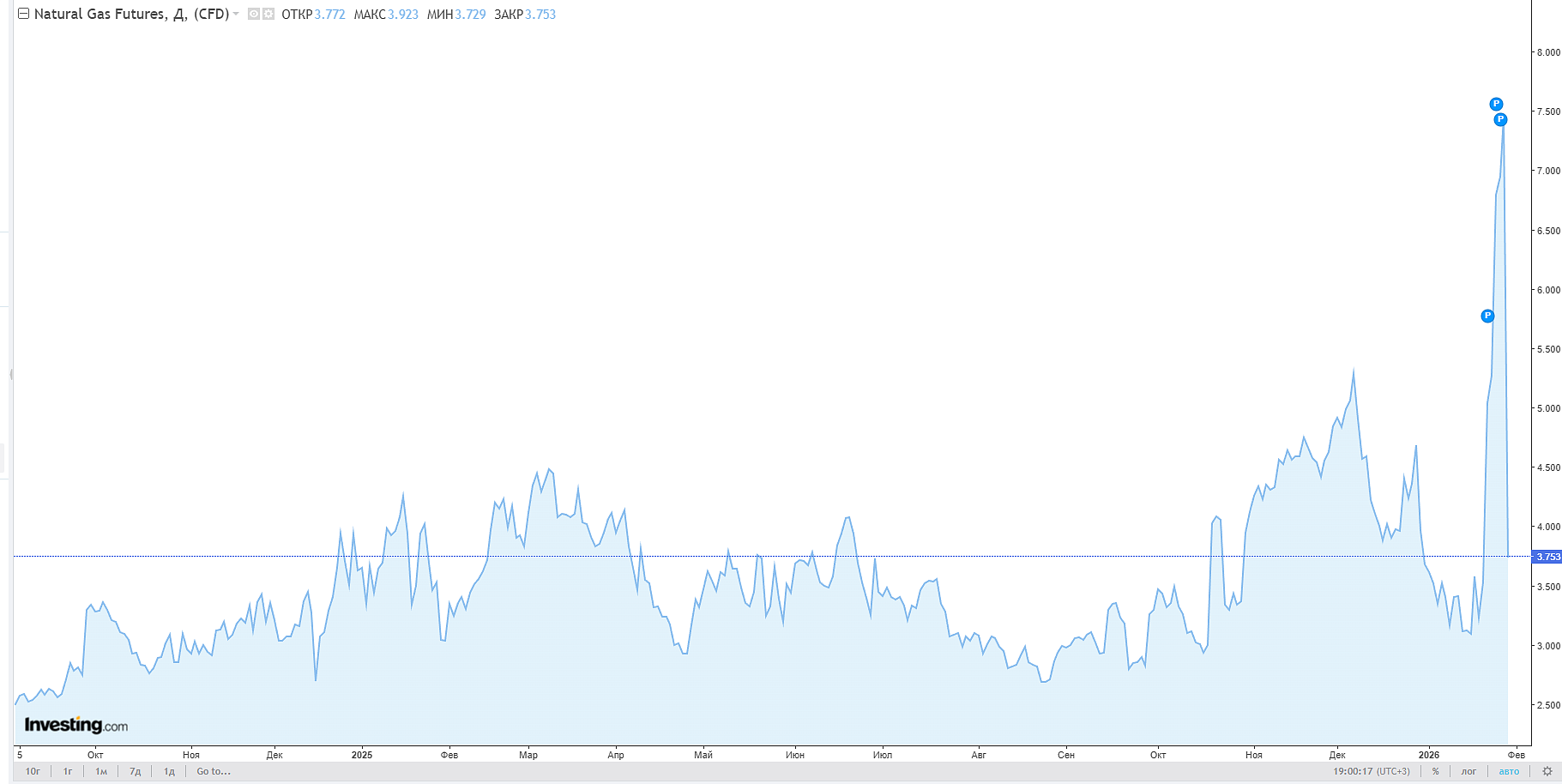Click the Investing.com logo watermark
This screenshot has height=784, width=1562.
pyautogui.click(x=75, y=725)
